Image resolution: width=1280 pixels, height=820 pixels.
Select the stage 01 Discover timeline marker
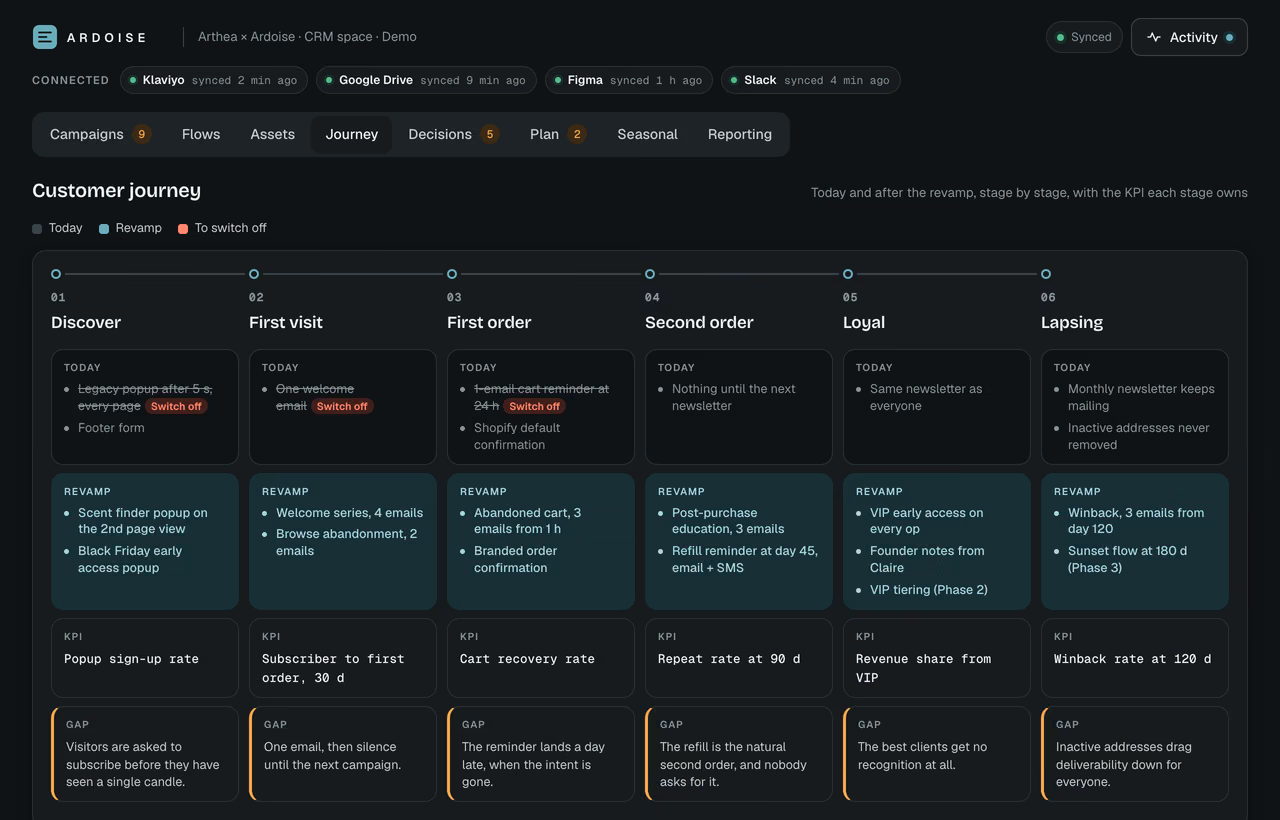(56, 274)
